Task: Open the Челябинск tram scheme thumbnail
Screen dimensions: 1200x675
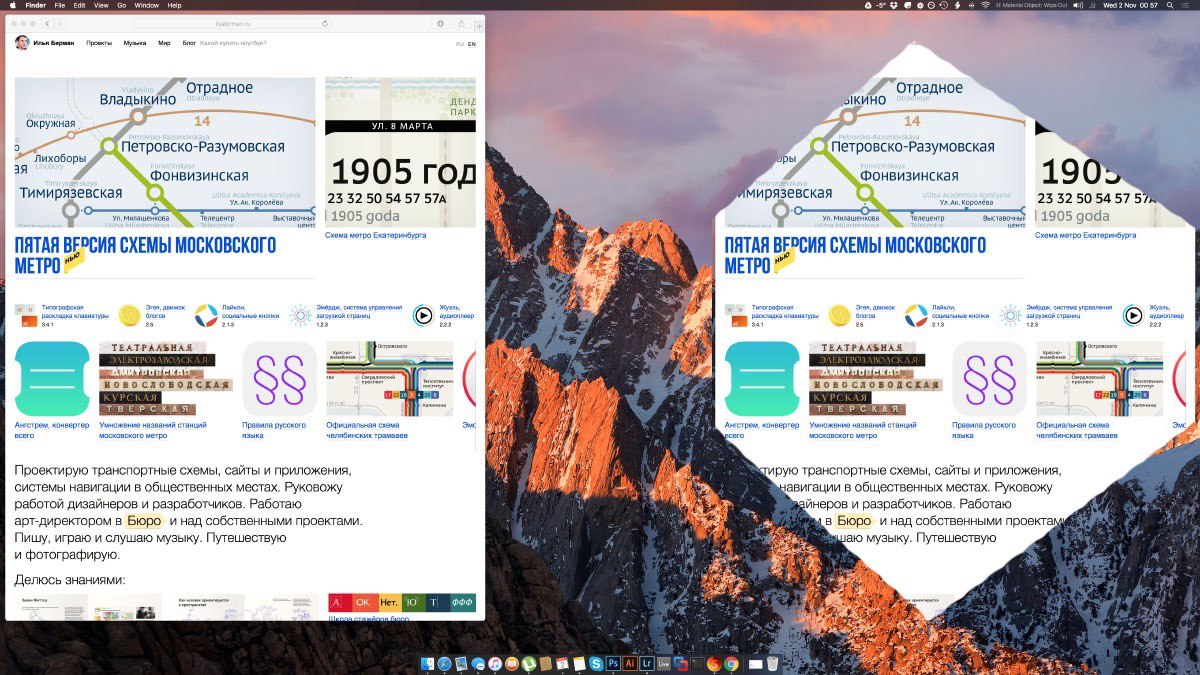Action: (x=389, y=379)
